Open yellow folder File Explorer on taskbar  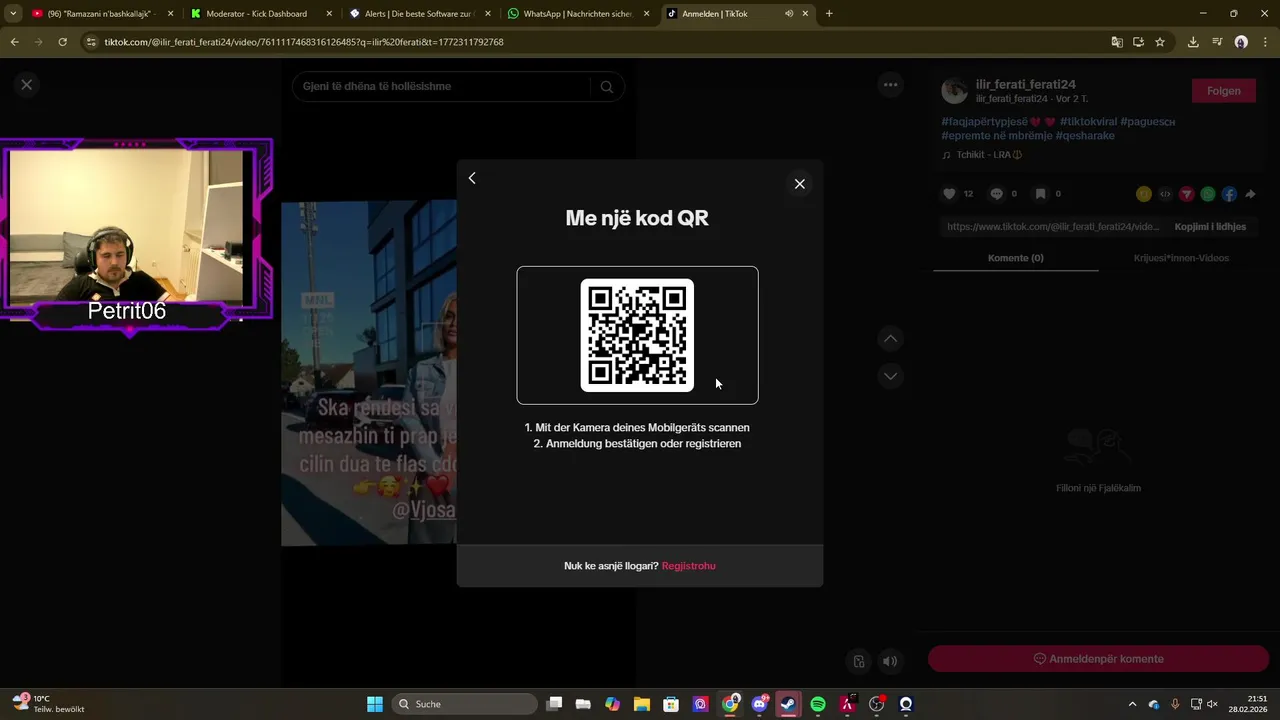coord(642,704)
